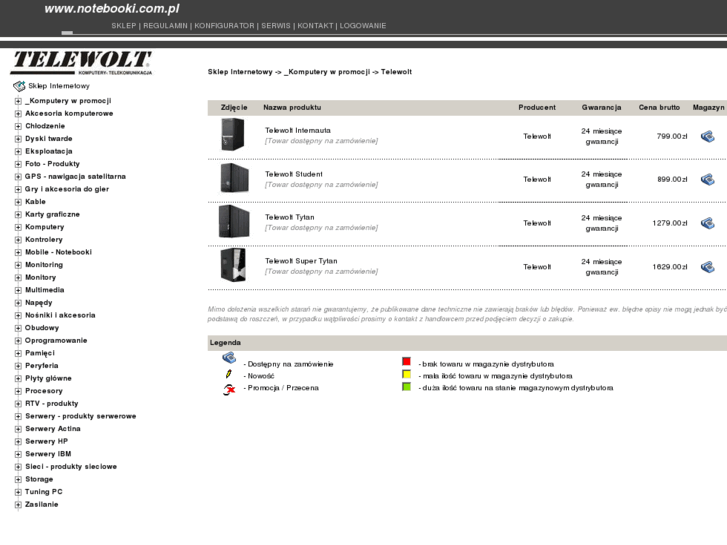Image resolution: width=727 pixels, height=545 pixels.
Task: Click the phone icon in the legend
Action: (229, 358)
